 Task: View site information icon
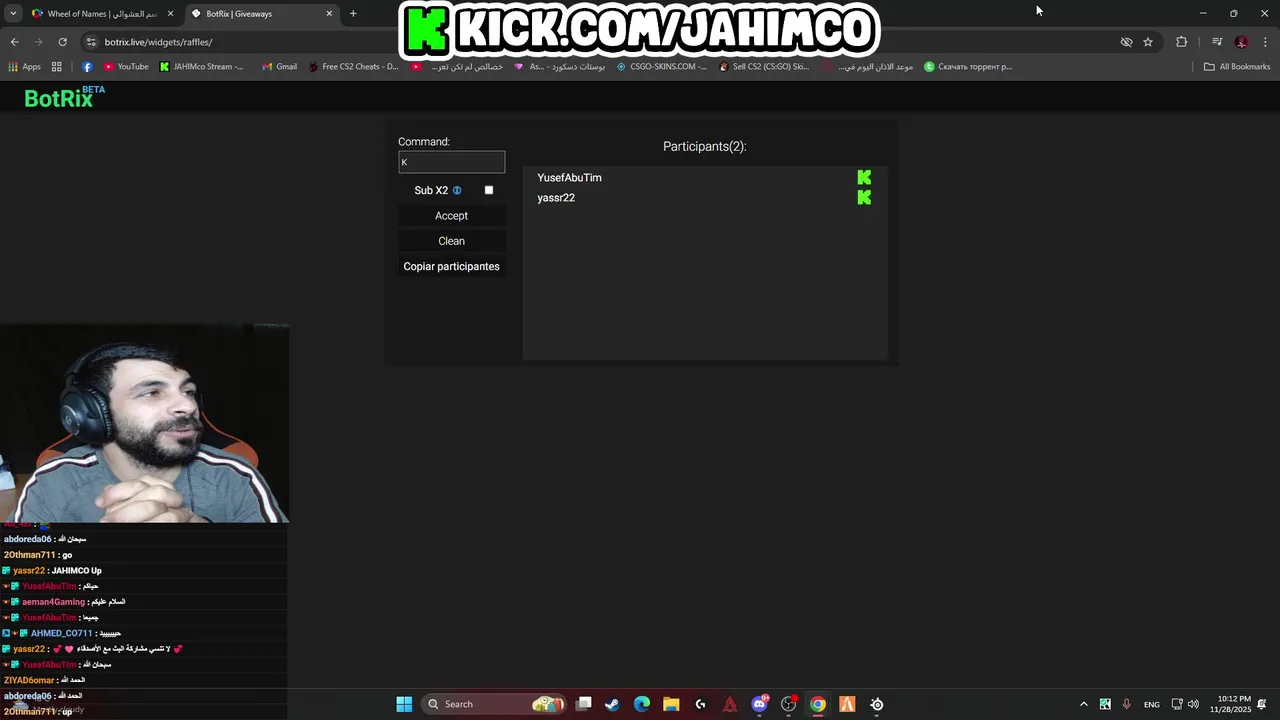coord(91,42)
